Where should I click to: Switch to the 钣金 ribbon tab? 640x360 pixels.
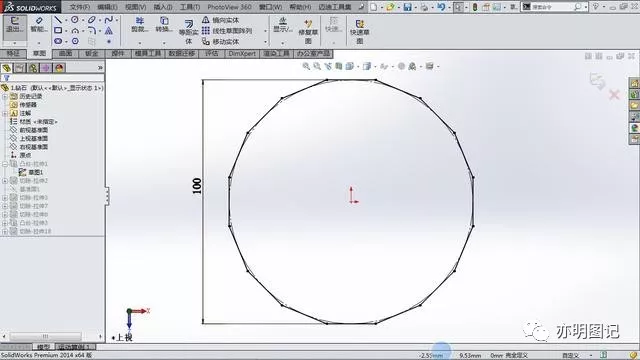coord(91,53)
